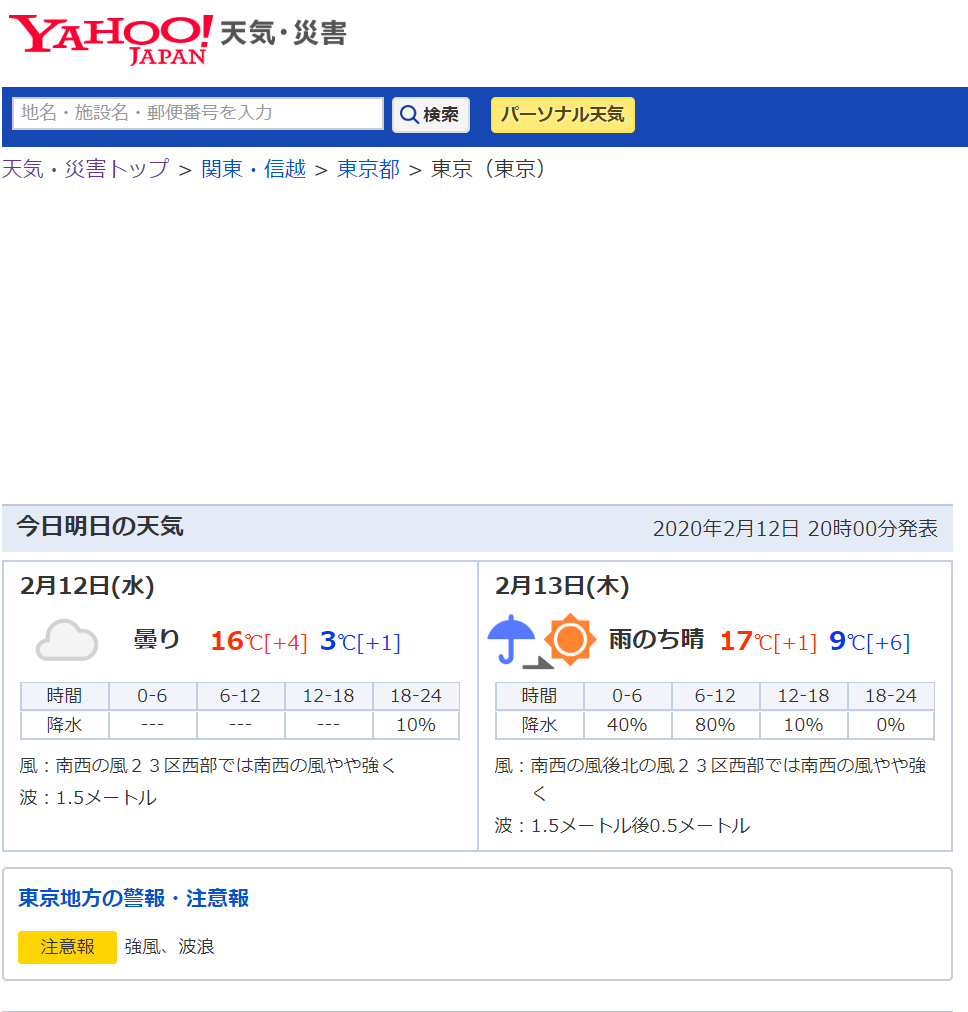The width and height of the screenshot is (968, 1012).
Task: Click the 今日明日の天気 heading
Action: coord(100,527)
